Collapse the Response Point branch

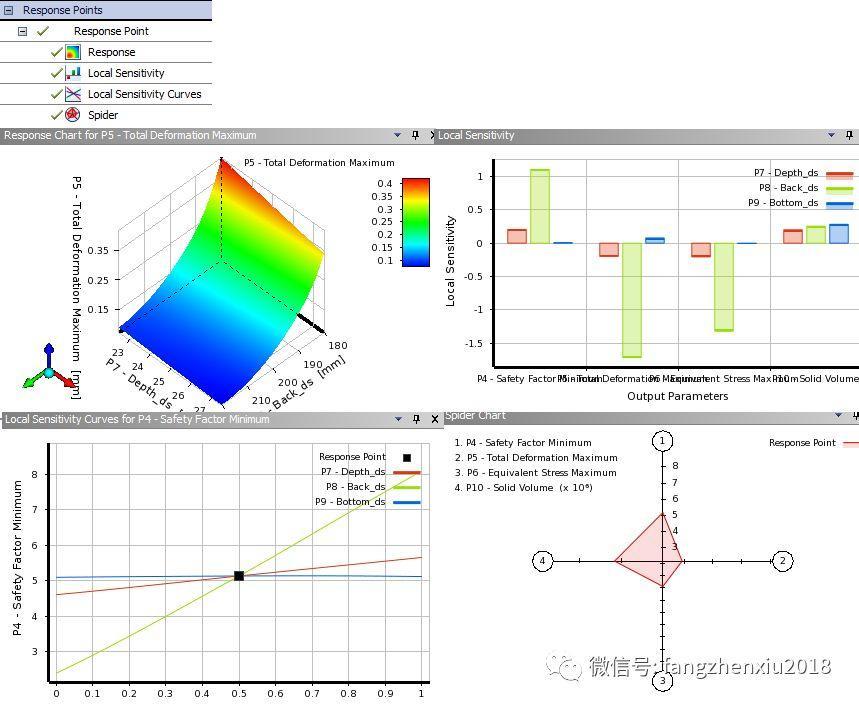point(22,30)
